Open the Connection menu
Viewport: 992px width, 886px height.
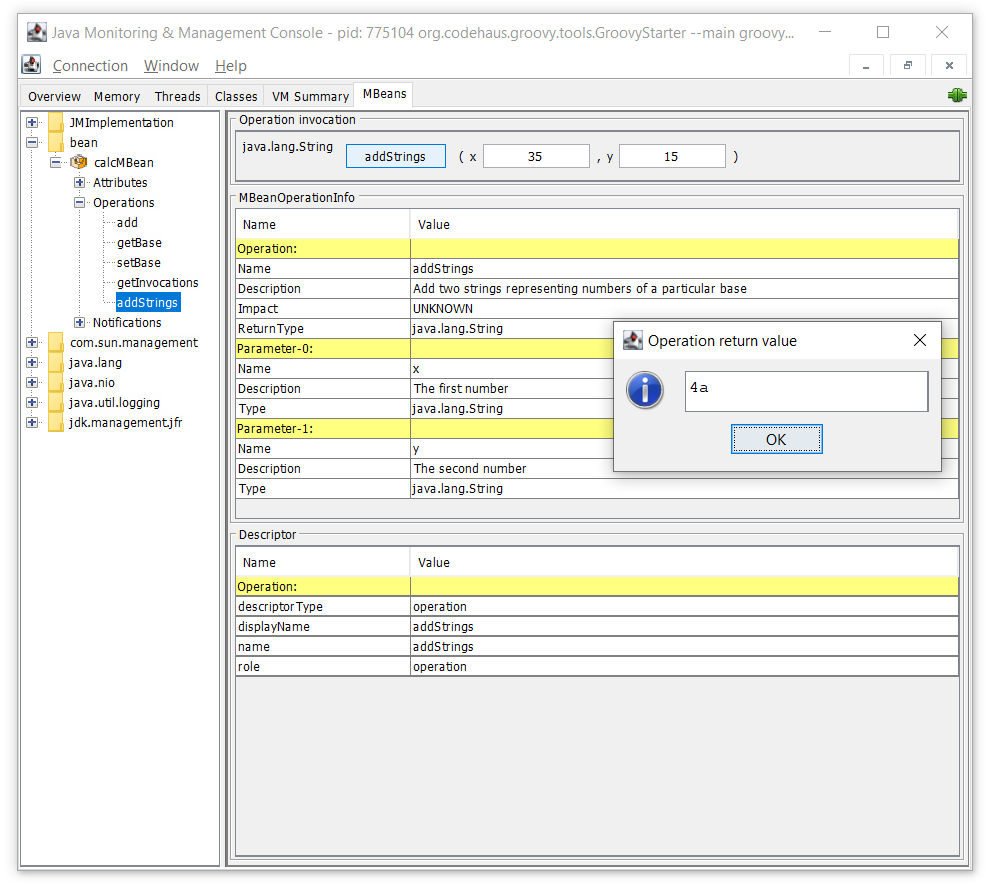tap(90, 66)
